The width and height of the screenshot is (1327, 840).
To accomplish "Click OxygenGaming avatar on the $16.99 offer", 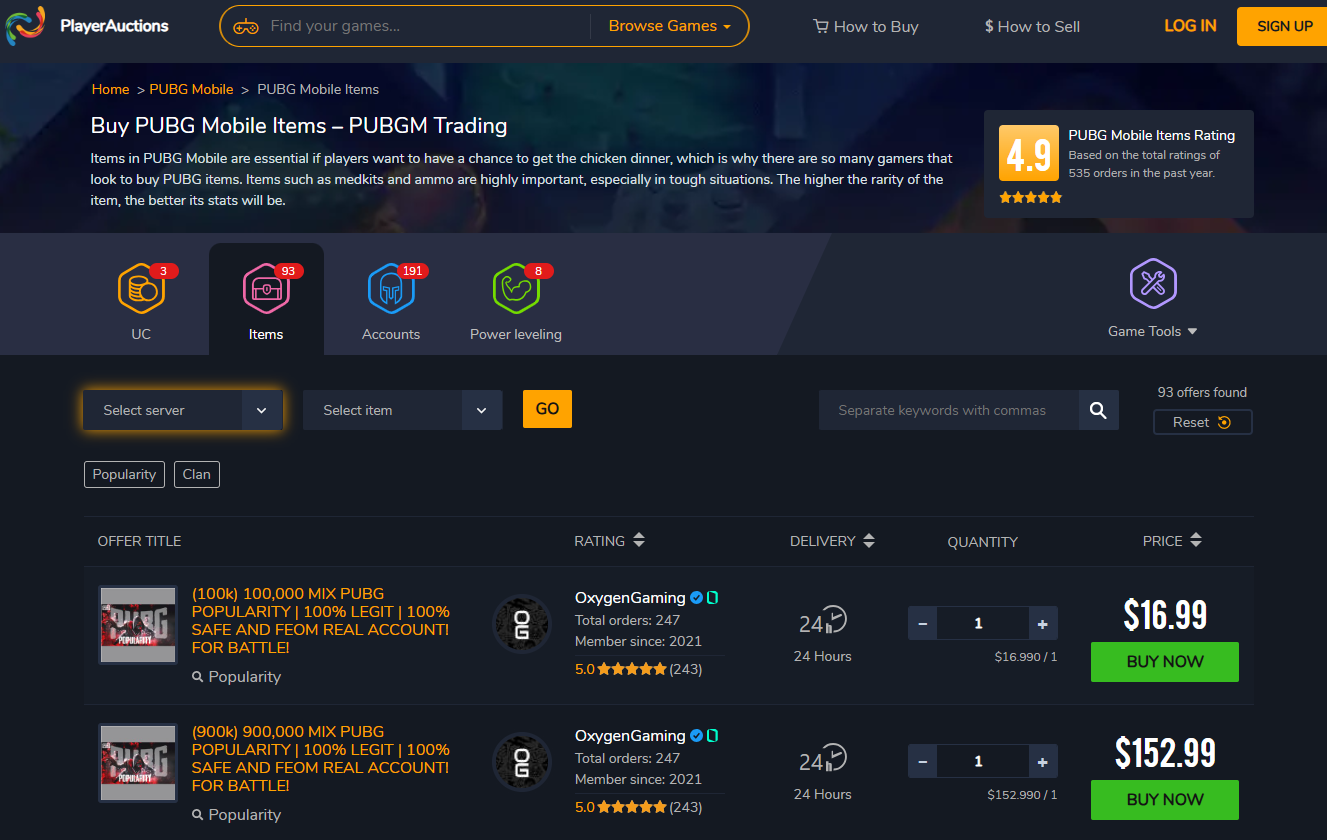I will (x=522, y=625).
